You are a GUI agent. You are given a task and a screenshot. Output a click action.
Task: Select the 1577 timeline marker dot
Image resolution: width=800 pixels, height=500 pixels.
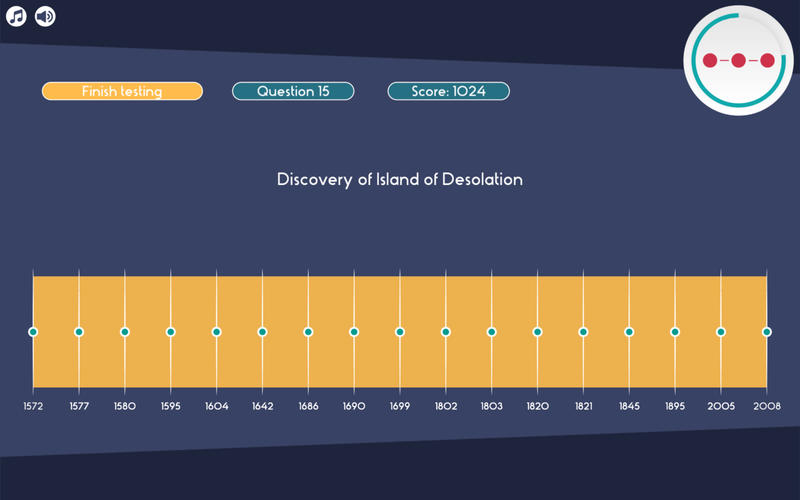point(79,332)
